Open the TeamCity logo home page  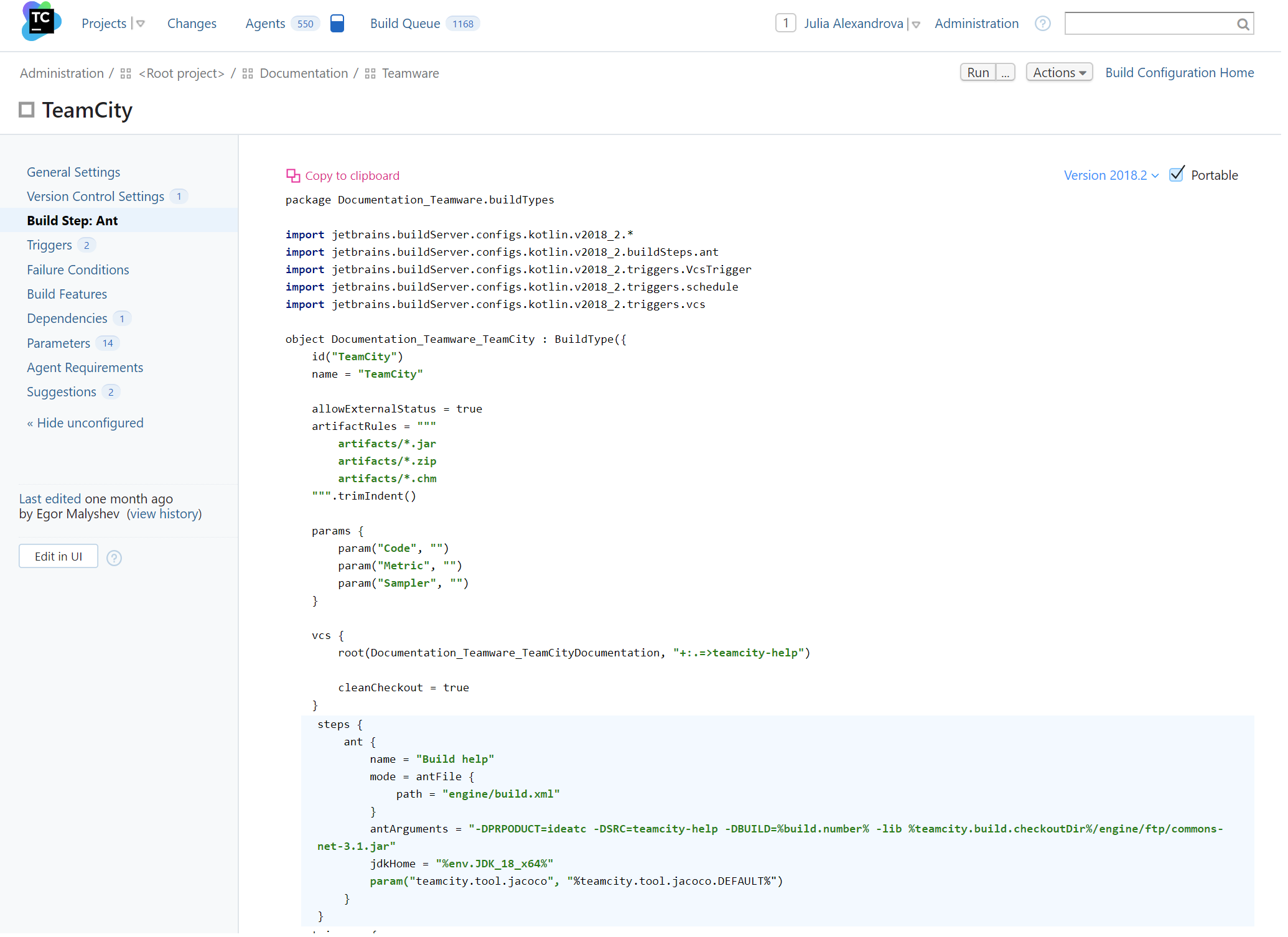41,21
